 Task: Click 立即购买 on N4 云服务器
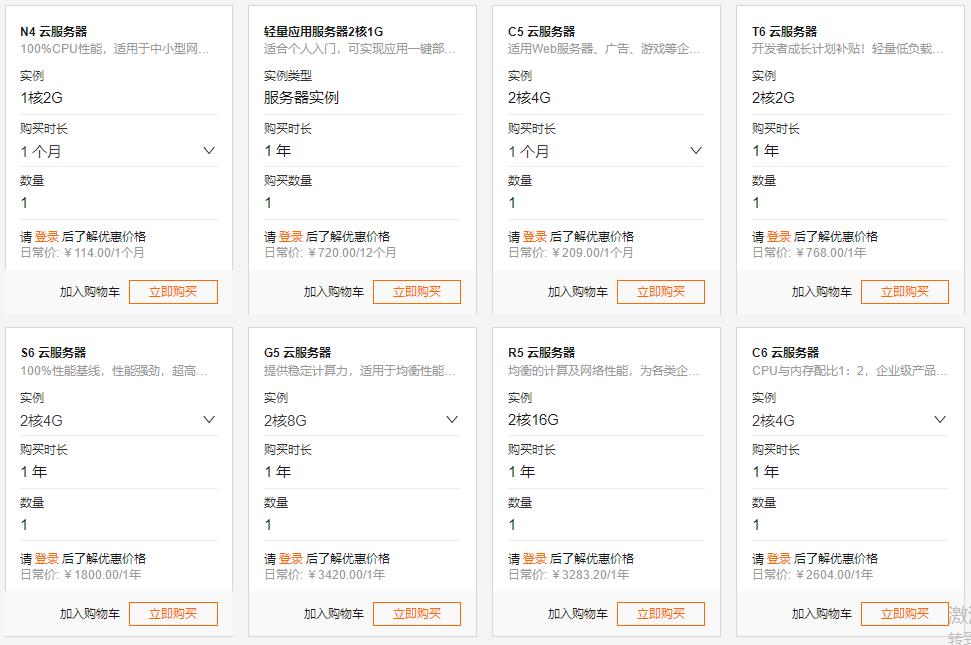click(173, 291)
